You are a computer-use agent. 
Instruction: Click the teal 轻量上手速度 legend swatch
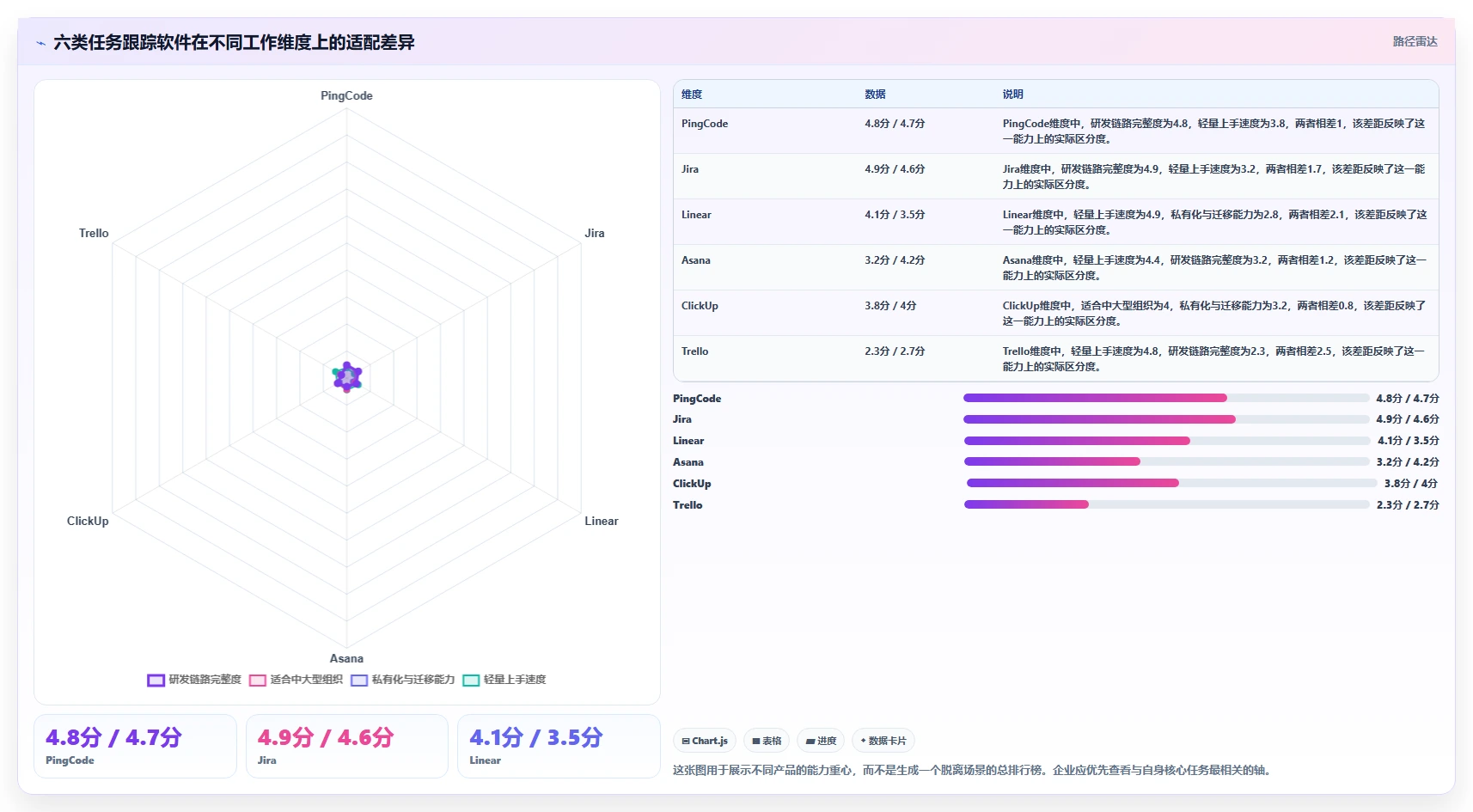pos(471,681)
